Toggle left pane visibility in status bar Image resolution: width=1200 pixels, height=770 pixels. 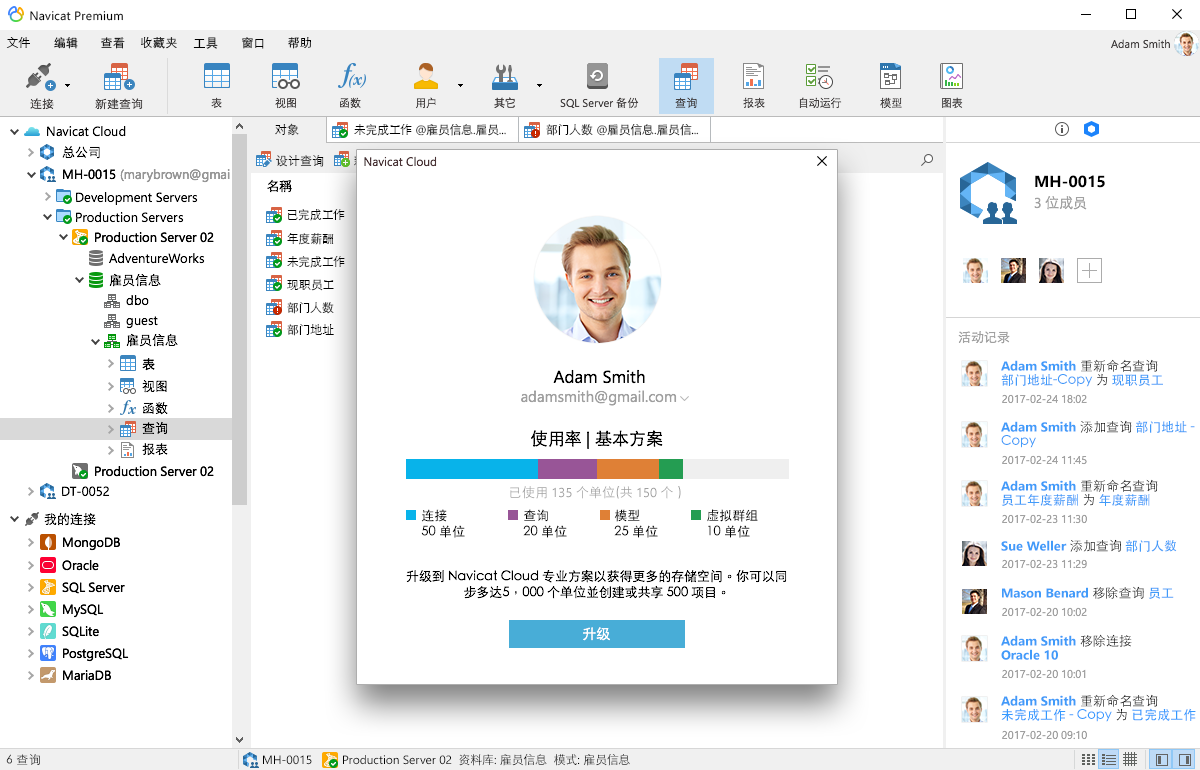click(x=1161, y=760)
